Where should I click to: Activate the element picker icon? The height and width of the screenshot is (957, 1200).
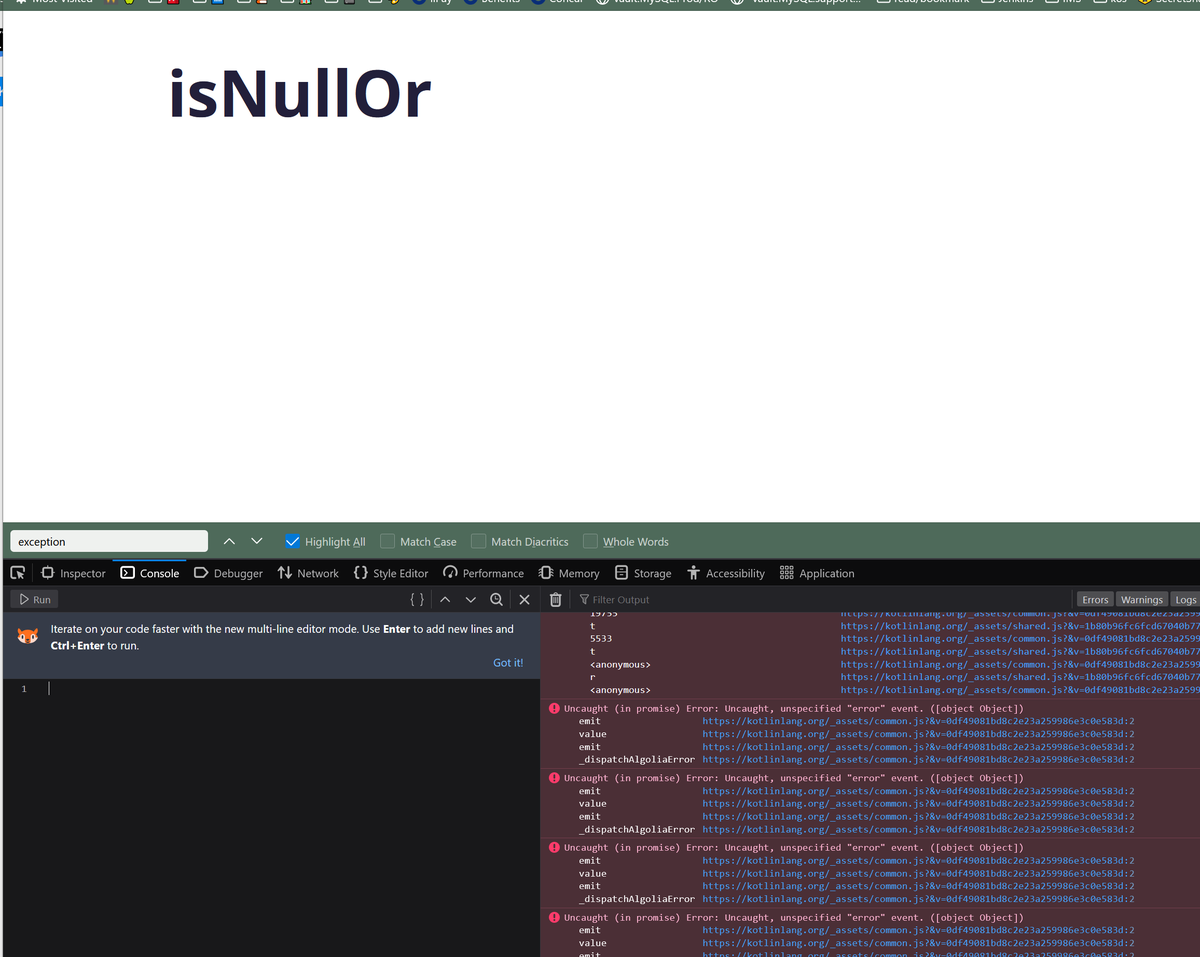click(17, 573)
